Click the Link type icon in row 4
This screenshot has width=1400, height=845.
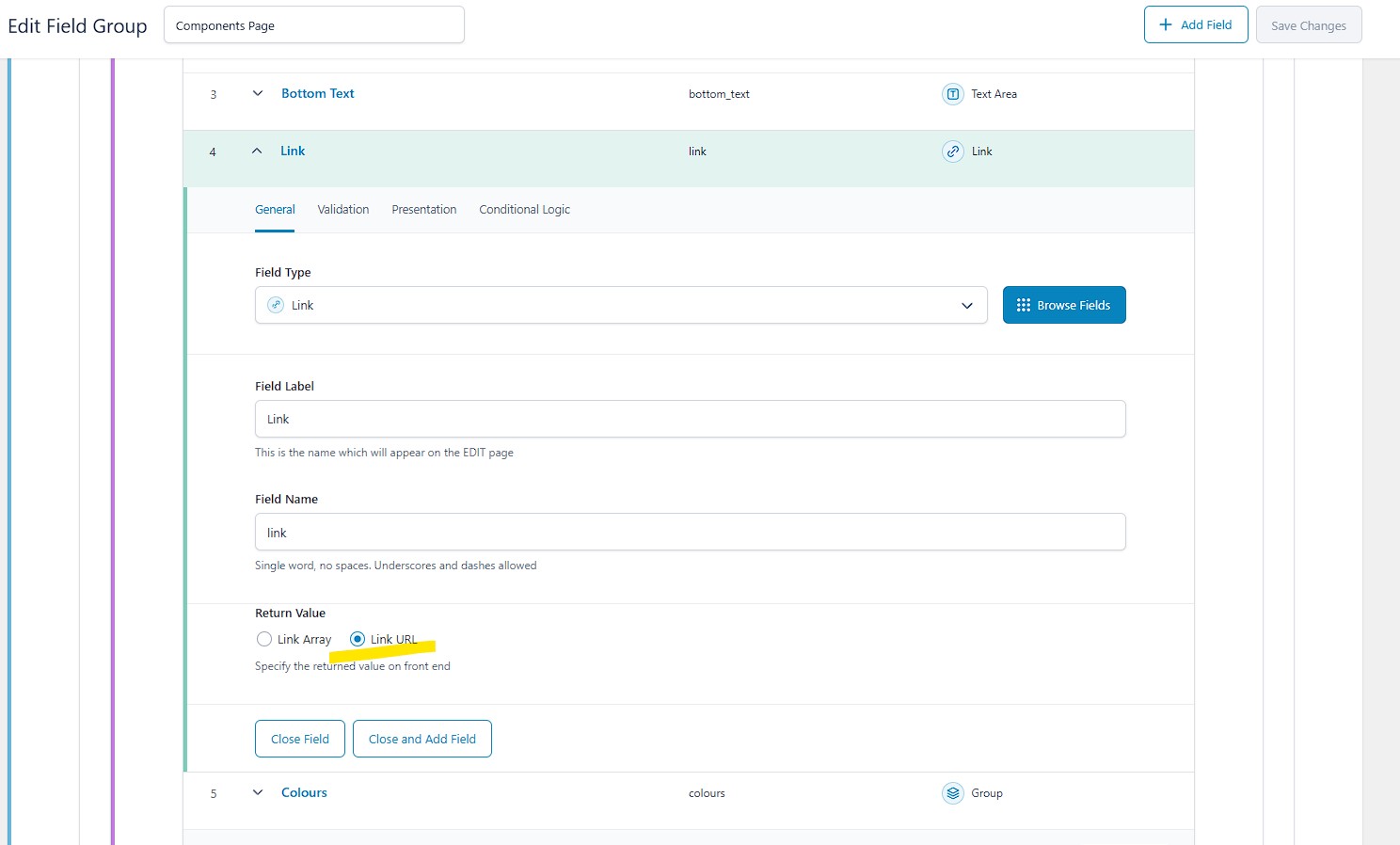[952, 151]
